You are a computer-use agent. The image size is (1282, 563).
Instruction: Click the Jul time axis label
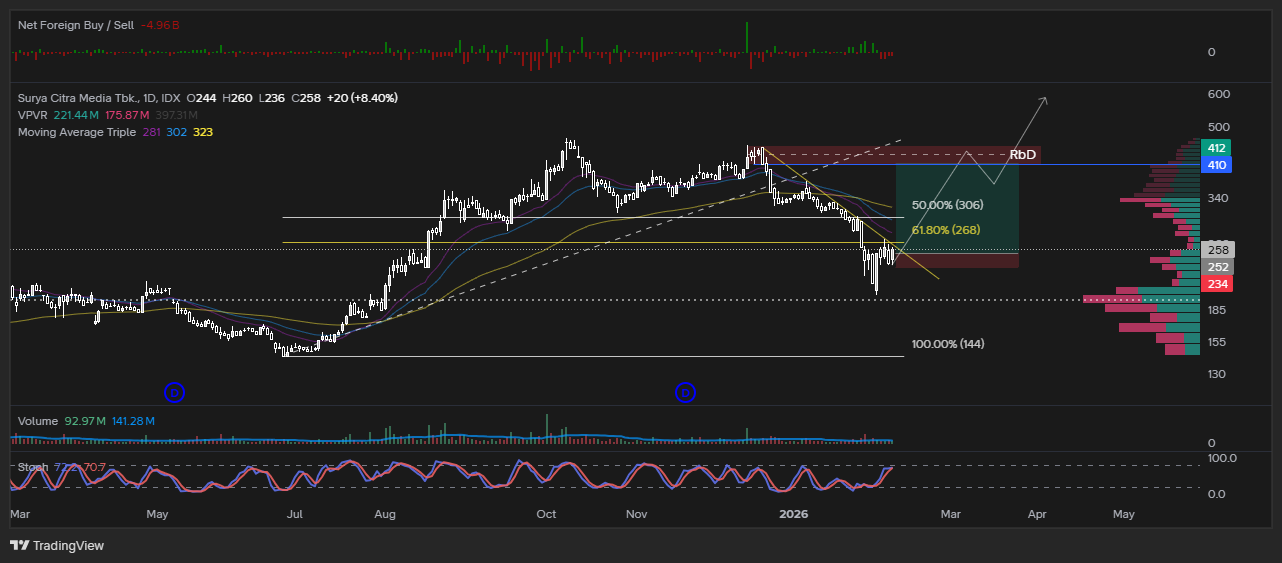(x=295, y=515)
